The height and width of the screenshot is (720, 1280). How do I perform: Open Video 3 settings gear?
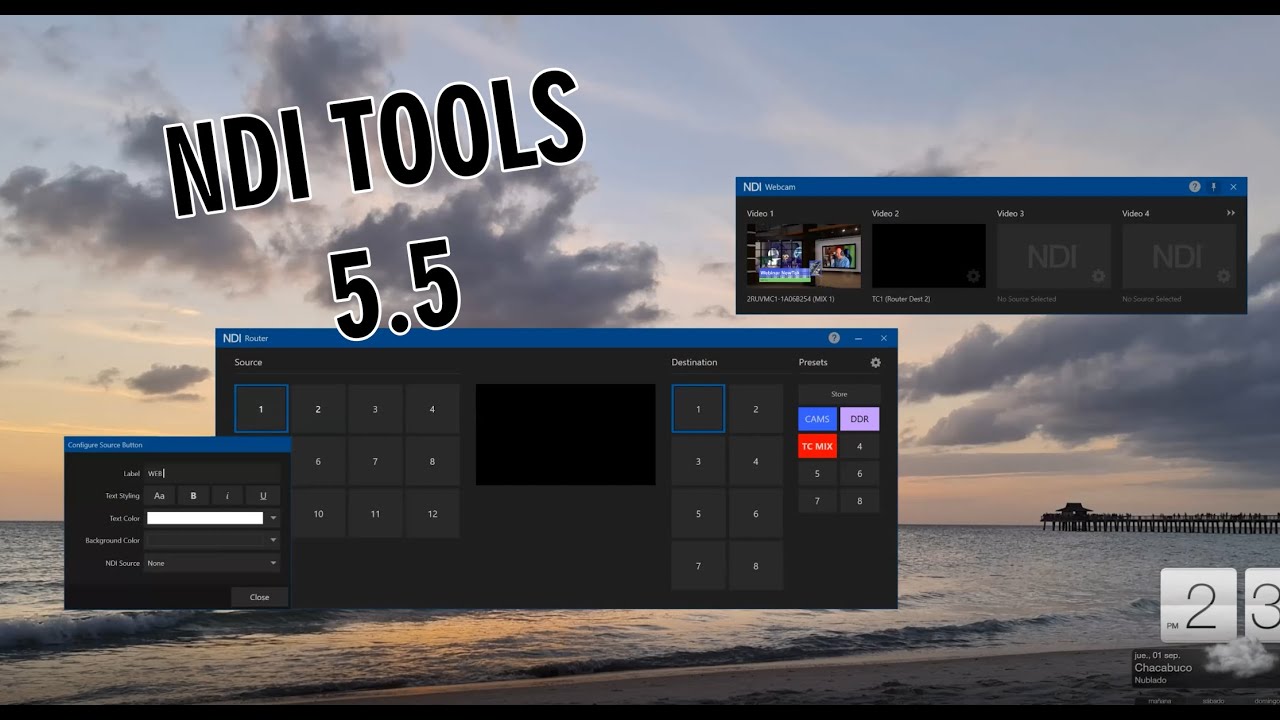pos(1098,276)
